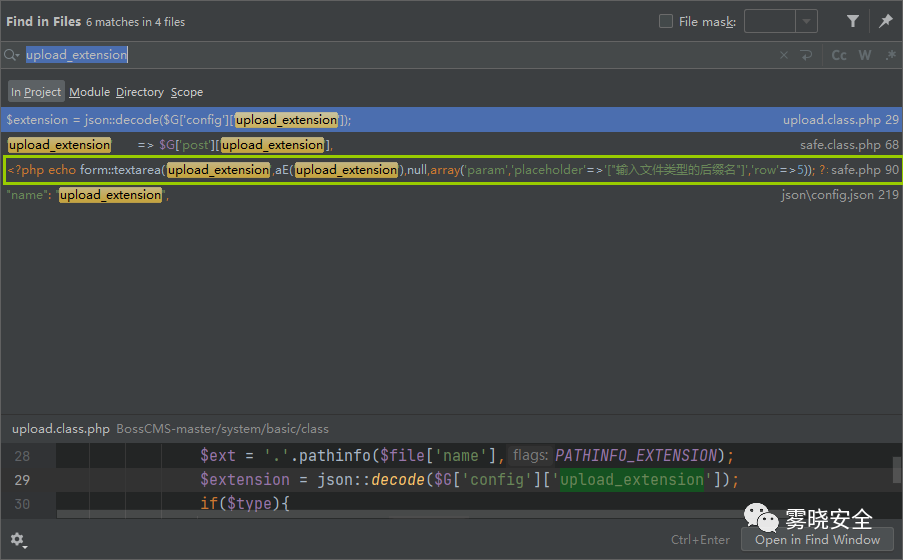
Task: Select the Directory scope tab
Action: 140,92
